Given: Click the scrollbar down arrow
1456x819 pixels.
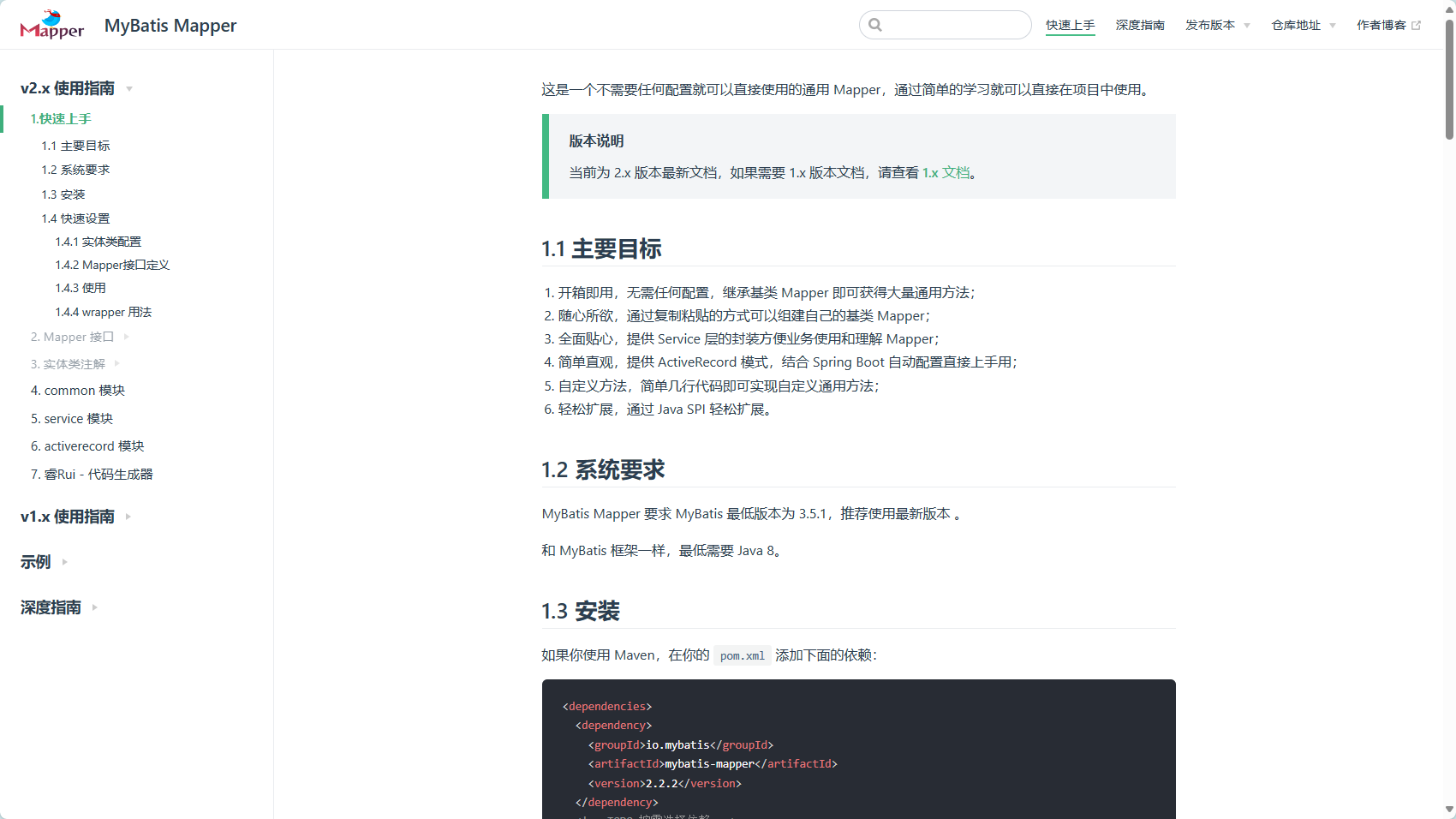Looking at the screenshot, I should (1449, 810).
